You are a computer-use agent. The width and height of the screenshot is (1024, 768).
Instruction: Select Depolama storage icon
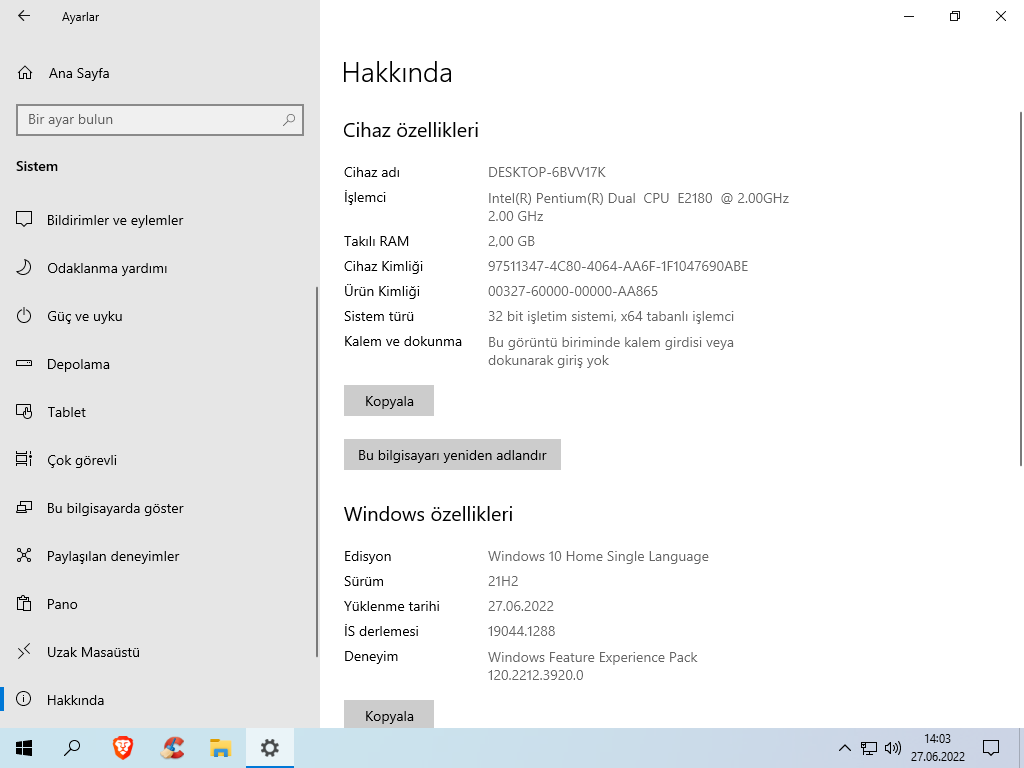coord(24,364)
